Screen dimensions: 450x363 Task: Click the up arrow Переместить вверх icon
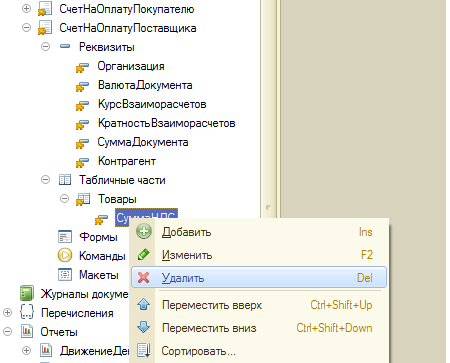click(x=144, y=304)
